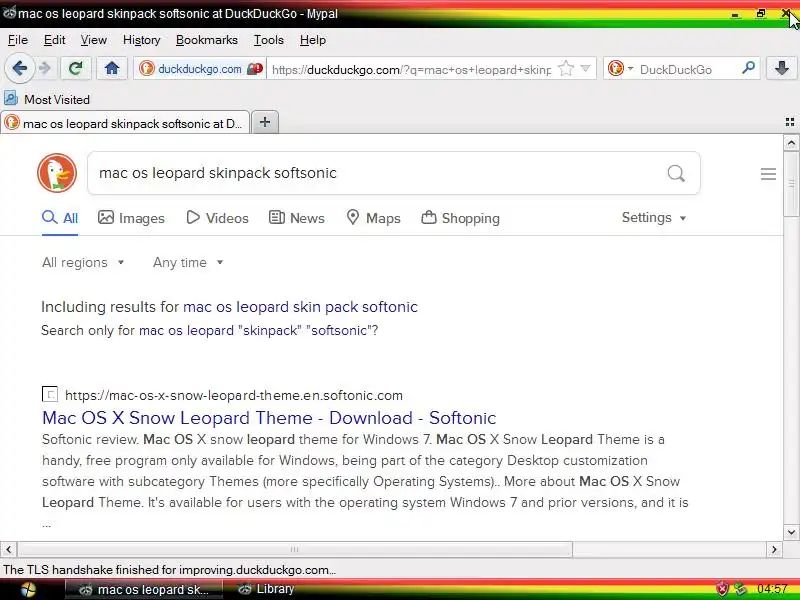Open the Bookmarks menu
This screenshot has height=600, width=800.
tap(207, 40)
